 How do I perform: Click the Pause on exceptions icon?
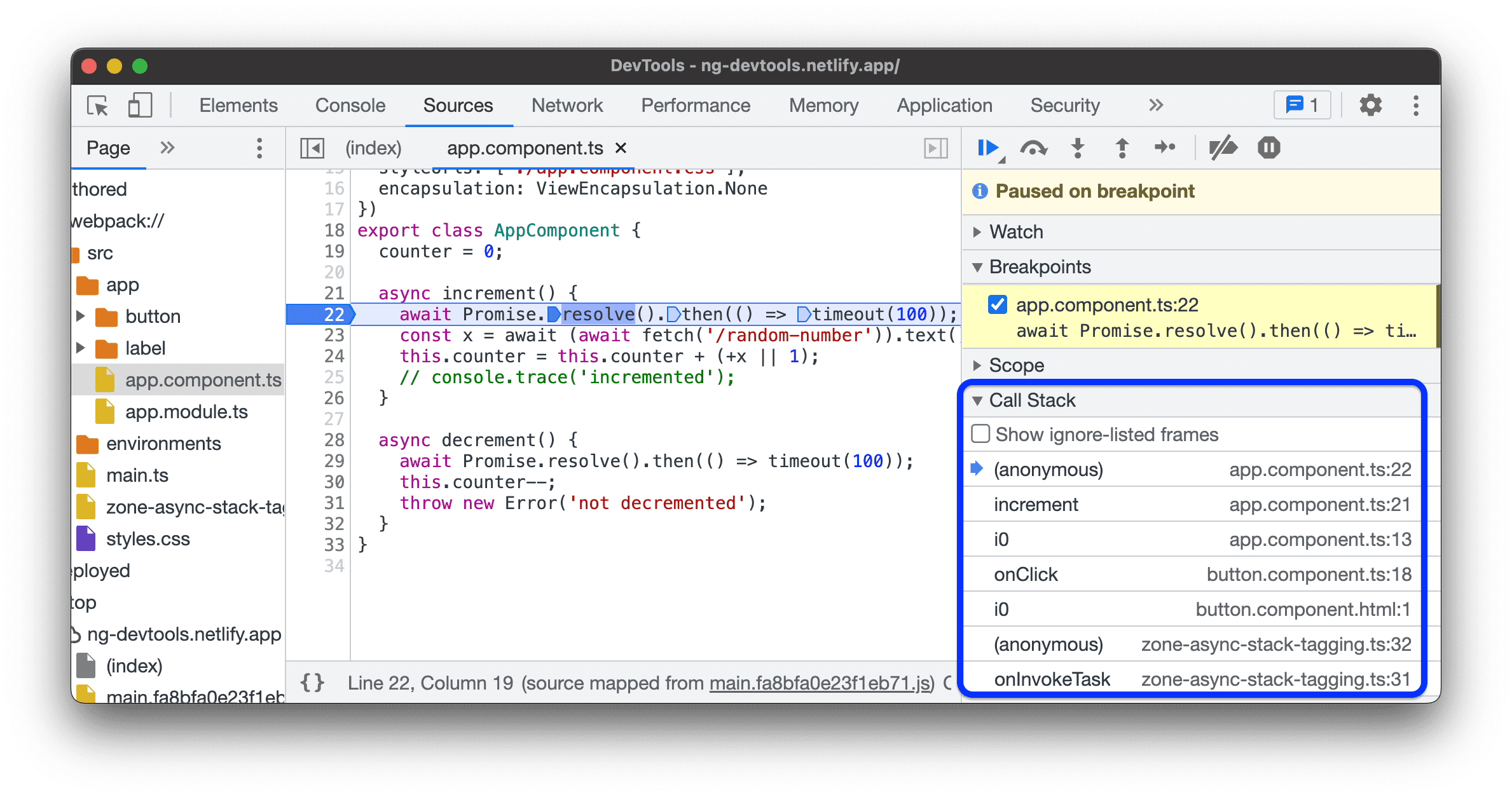(x=1269, y=153)
